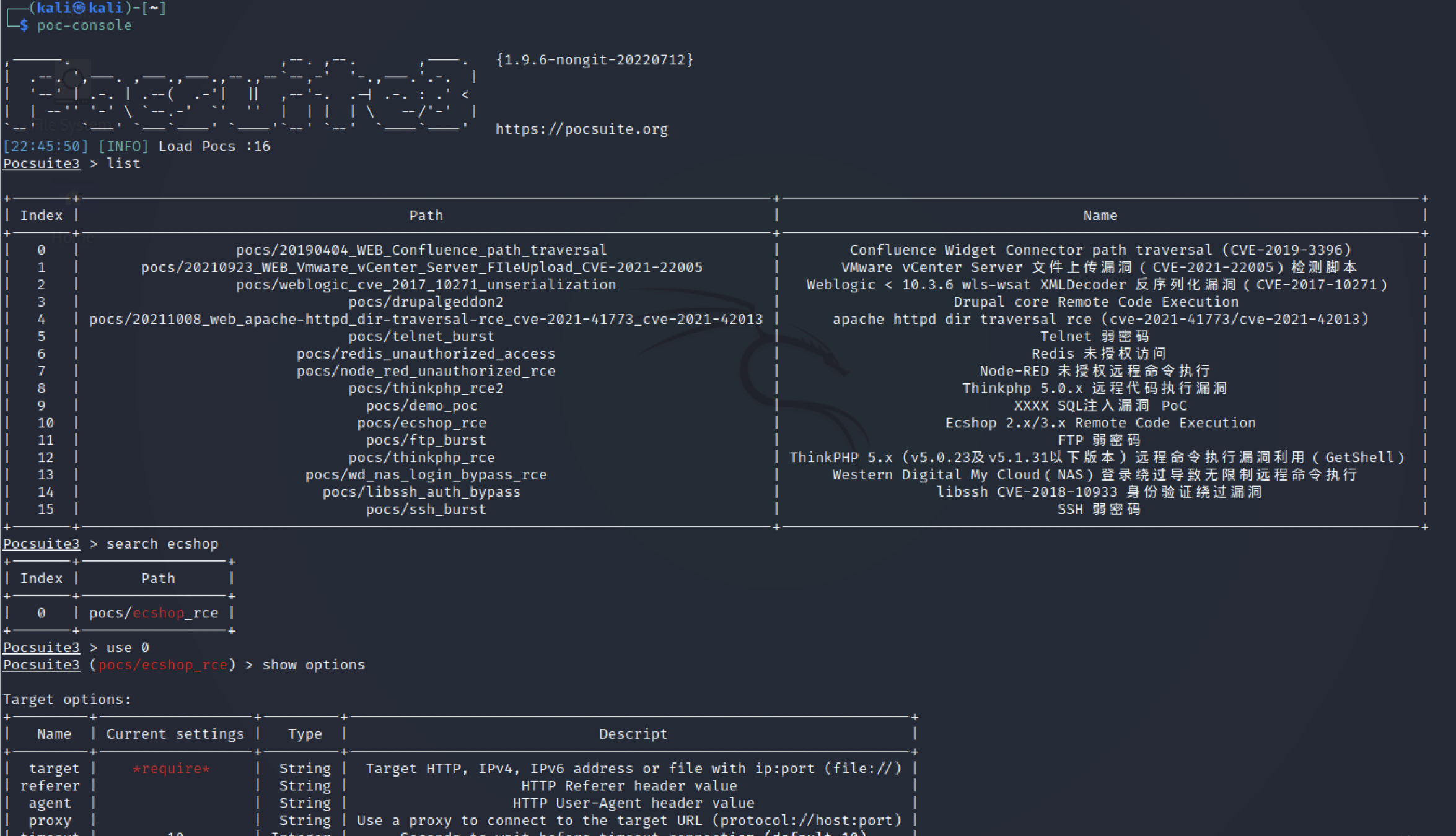Select the pocs/drupalgeddon2 path entry

tap(426, 302)
